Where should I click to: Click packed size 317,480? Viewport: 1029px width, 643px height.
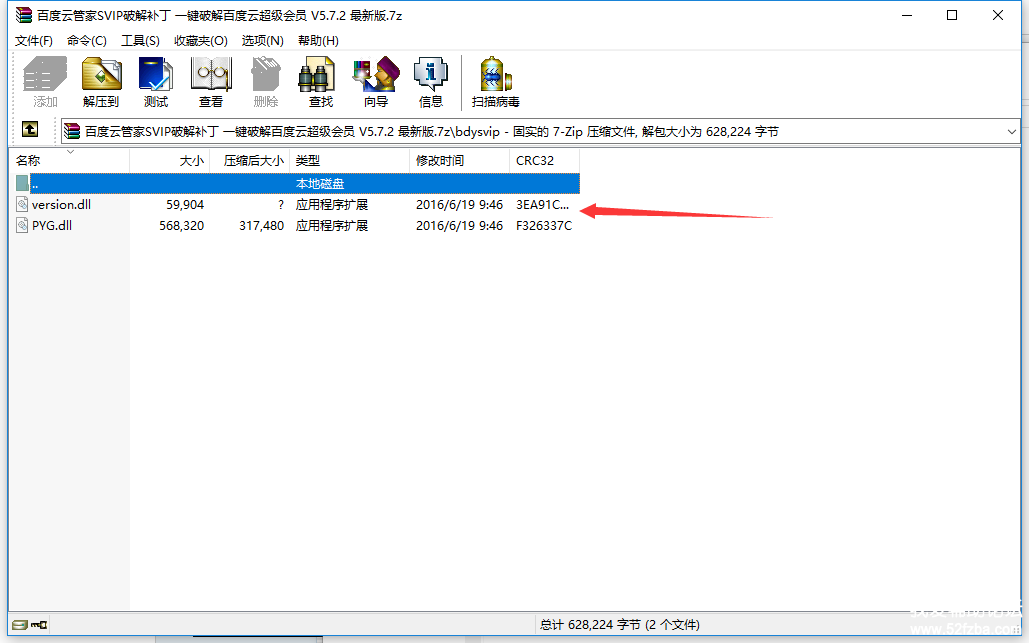[262, 226]
